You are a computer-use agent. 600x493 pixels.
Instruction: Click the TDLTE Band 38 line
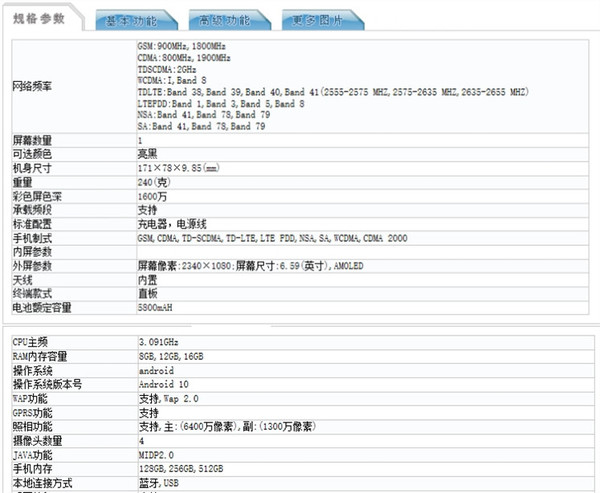[333, 92]
